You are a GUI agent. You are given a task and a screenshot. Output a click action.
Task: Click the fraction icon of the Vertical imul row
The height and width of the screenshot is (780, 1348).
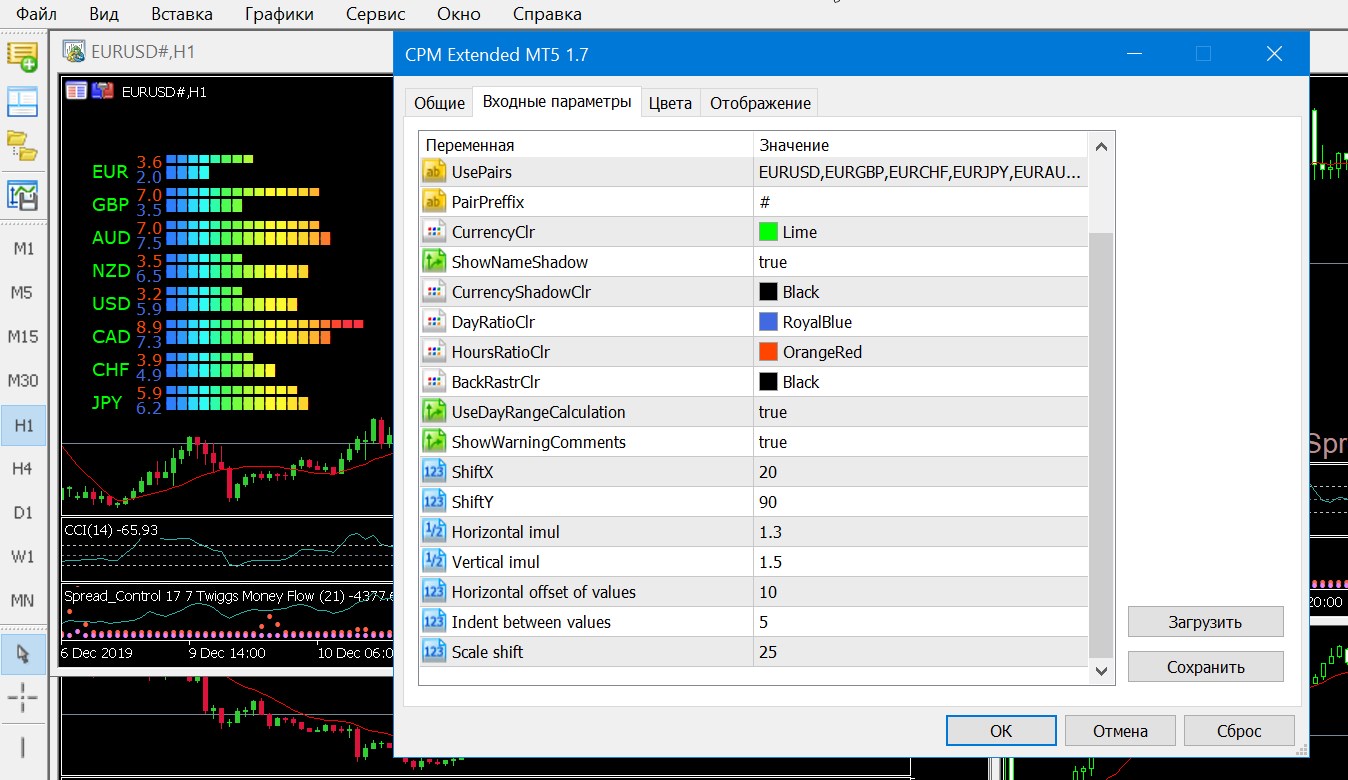pos(434,562)
